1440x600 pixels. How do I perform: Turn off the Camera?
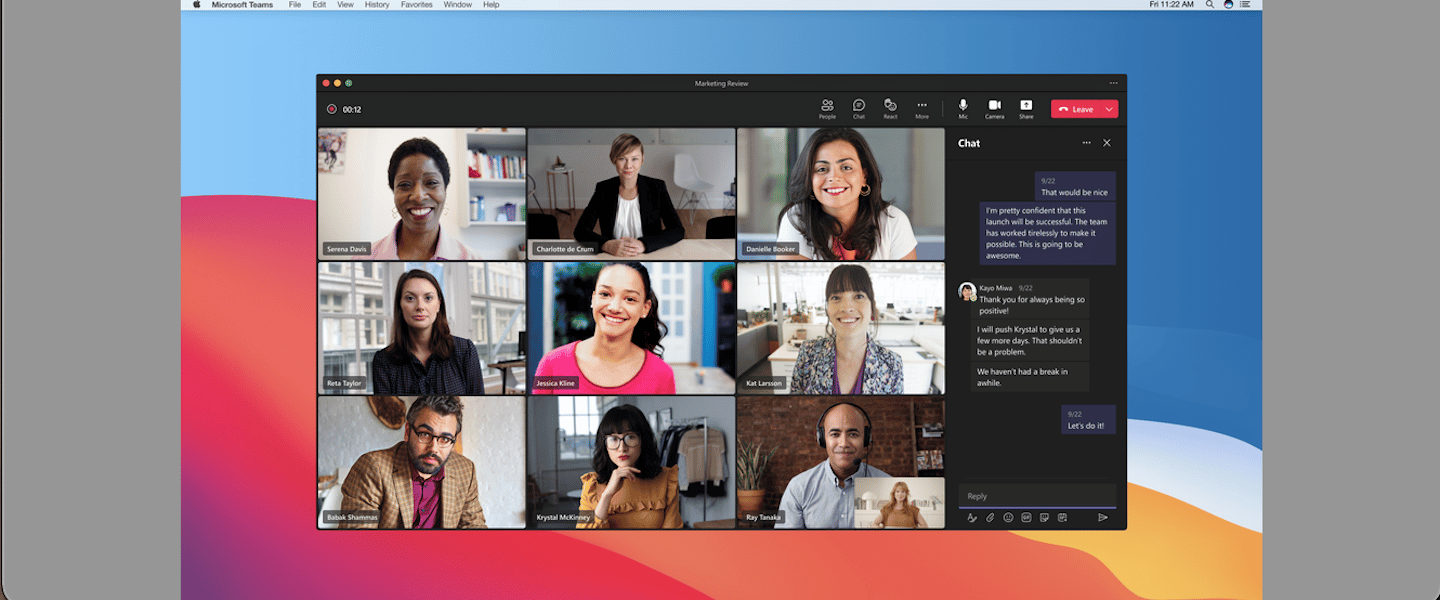pyautogui.click(x=994, y=109)
